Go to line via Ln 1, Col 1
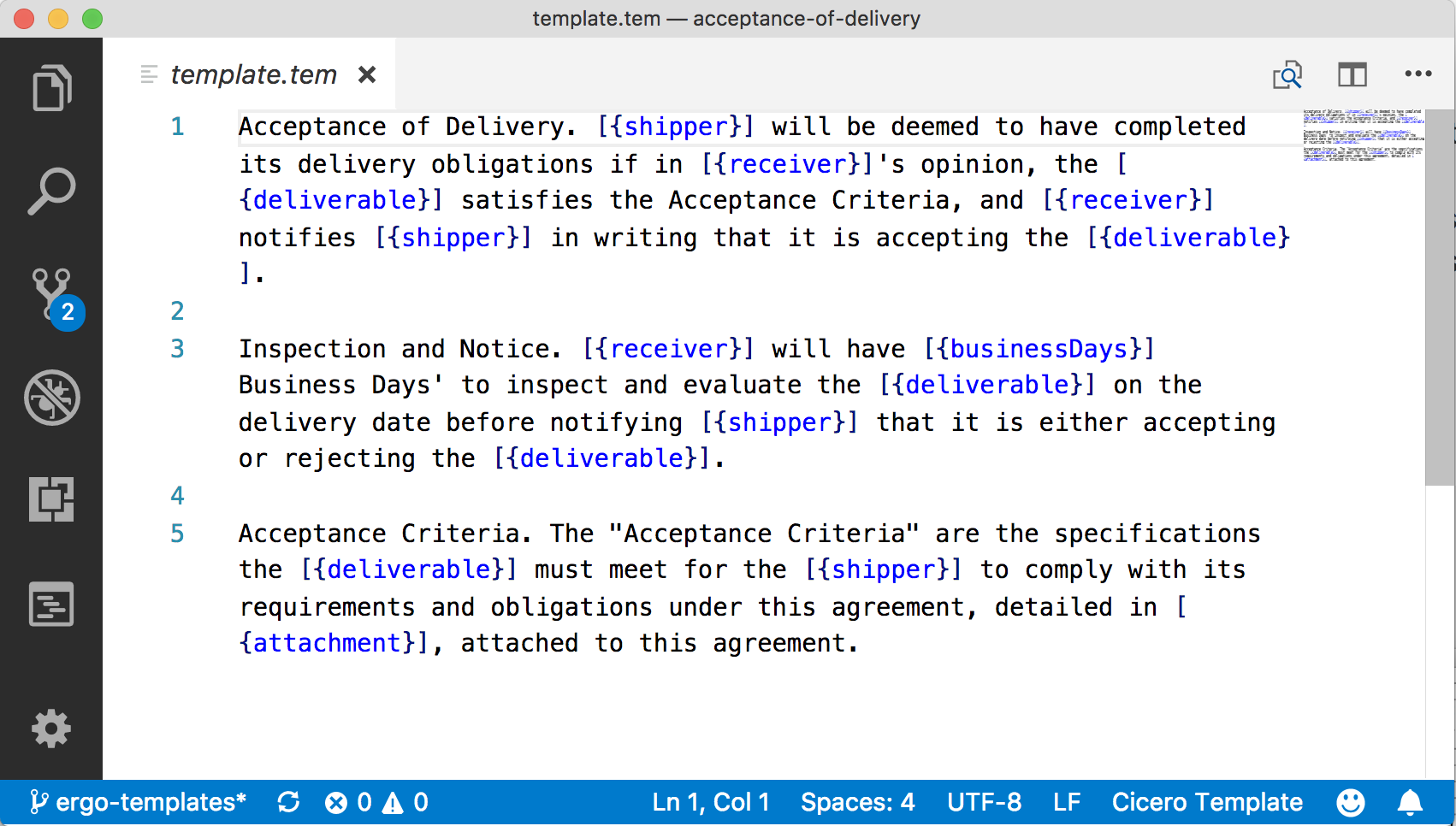1456x826 pixels. tap(711, 802)
